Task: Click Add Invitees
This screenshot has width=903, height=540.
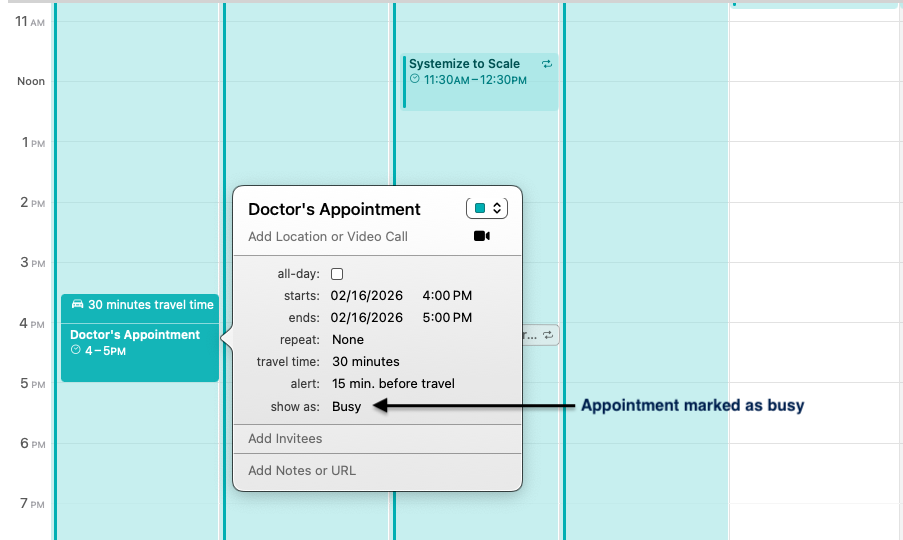Action: point(285,439)
